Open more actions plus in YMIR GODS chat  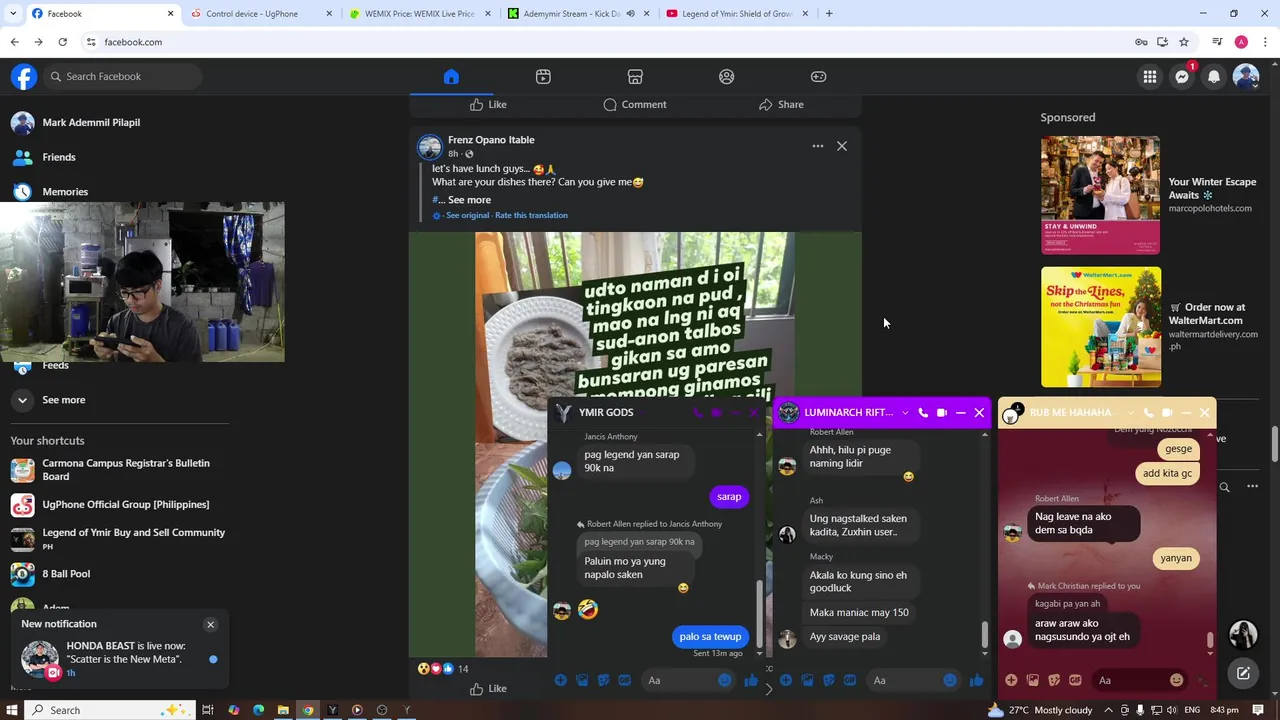(560, 681)
